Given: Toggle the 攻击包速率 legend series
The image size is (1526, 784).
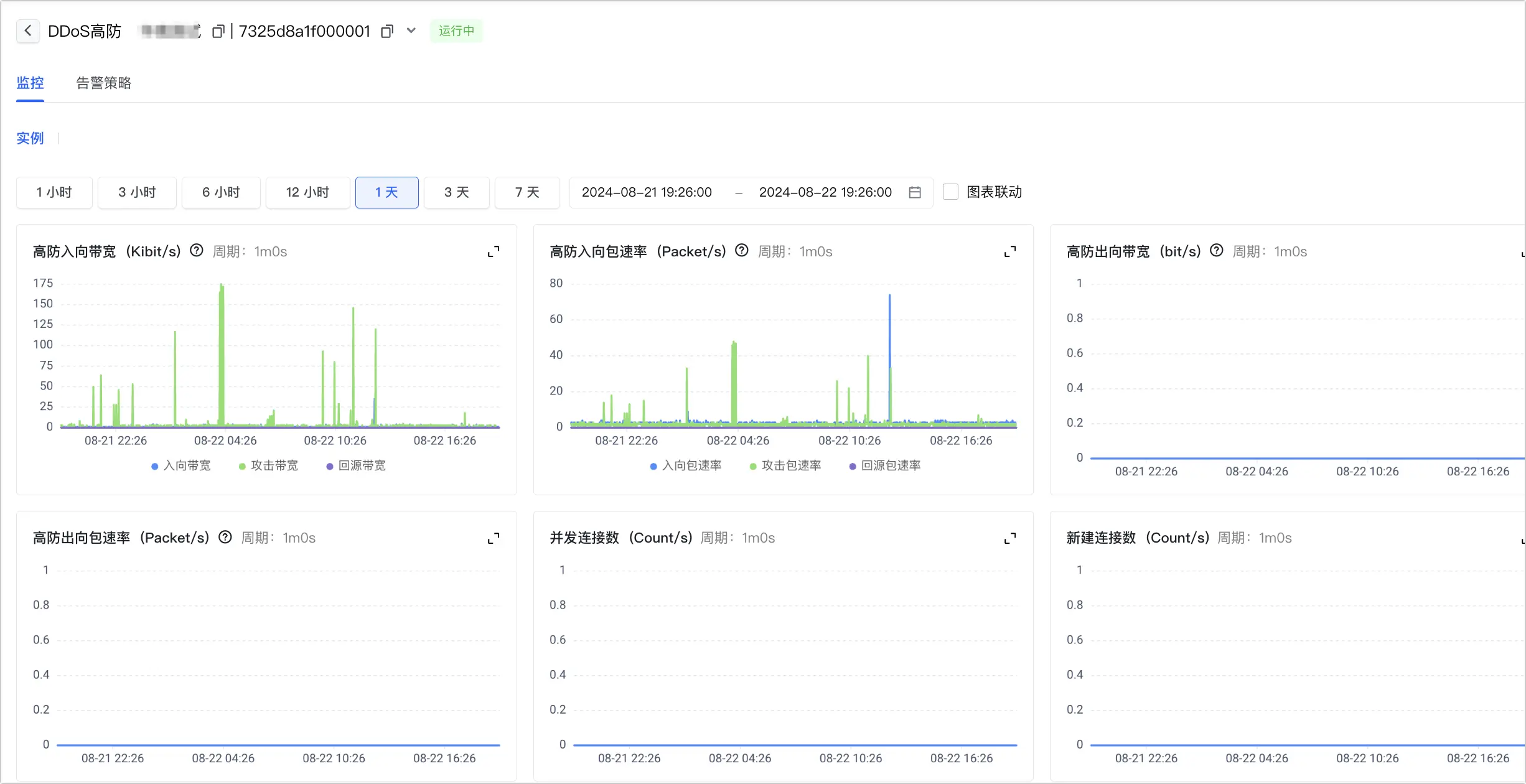Looking at the screenshot, I should click(x=785, y=466).
